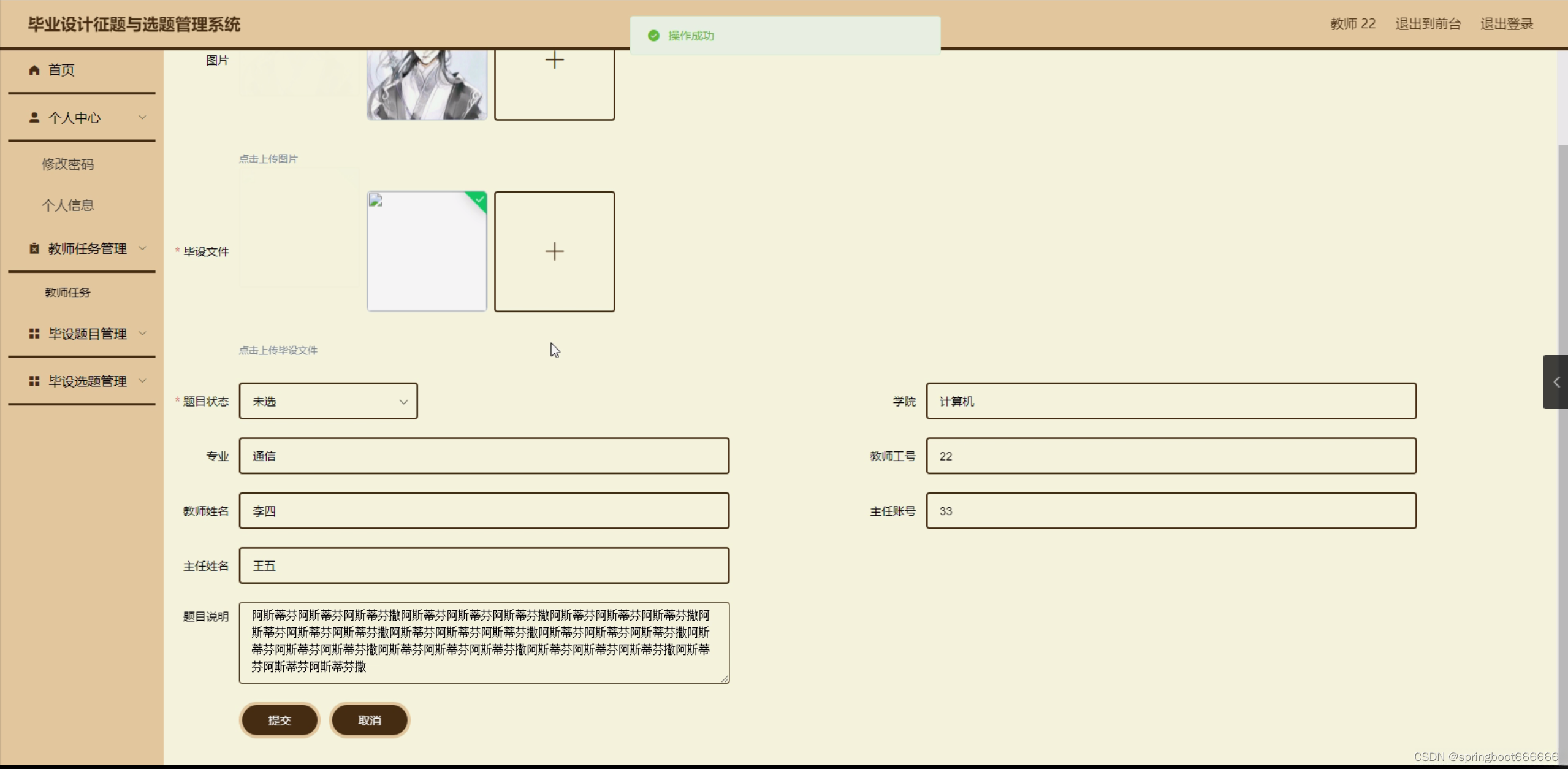The image size is (1568, 769).
Task: Open the 修改密码 menu item
Action: [67, 164]
